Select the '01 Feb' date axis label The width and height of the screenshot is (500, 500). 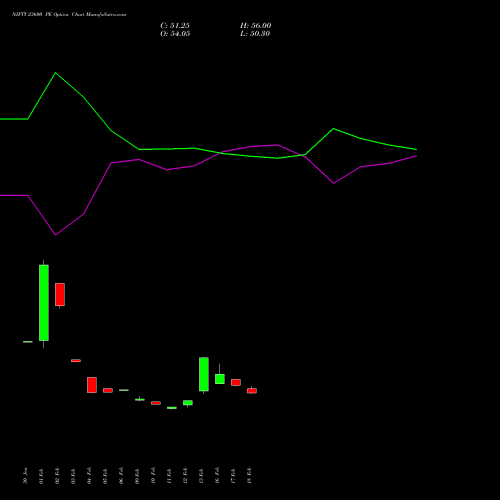[41, 476]
